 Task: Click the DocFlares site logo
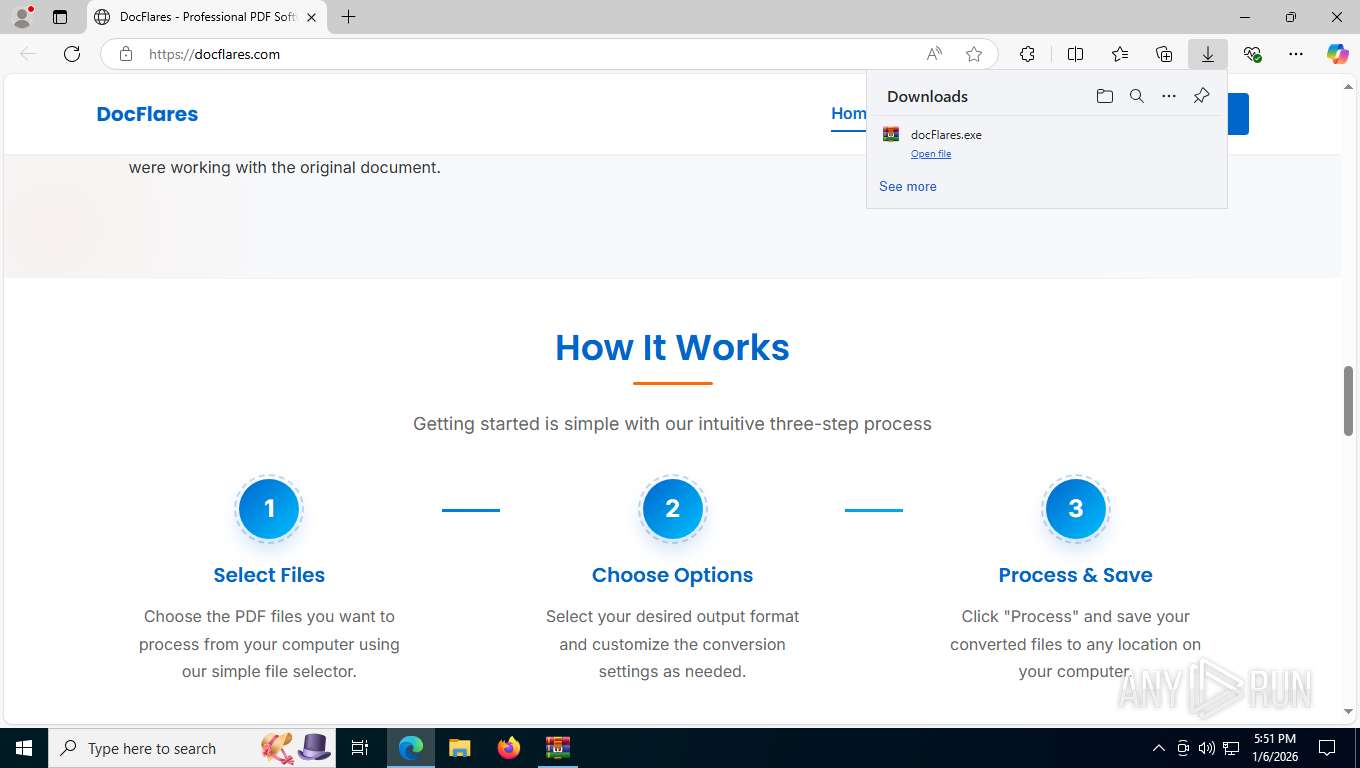coord(147,114)
